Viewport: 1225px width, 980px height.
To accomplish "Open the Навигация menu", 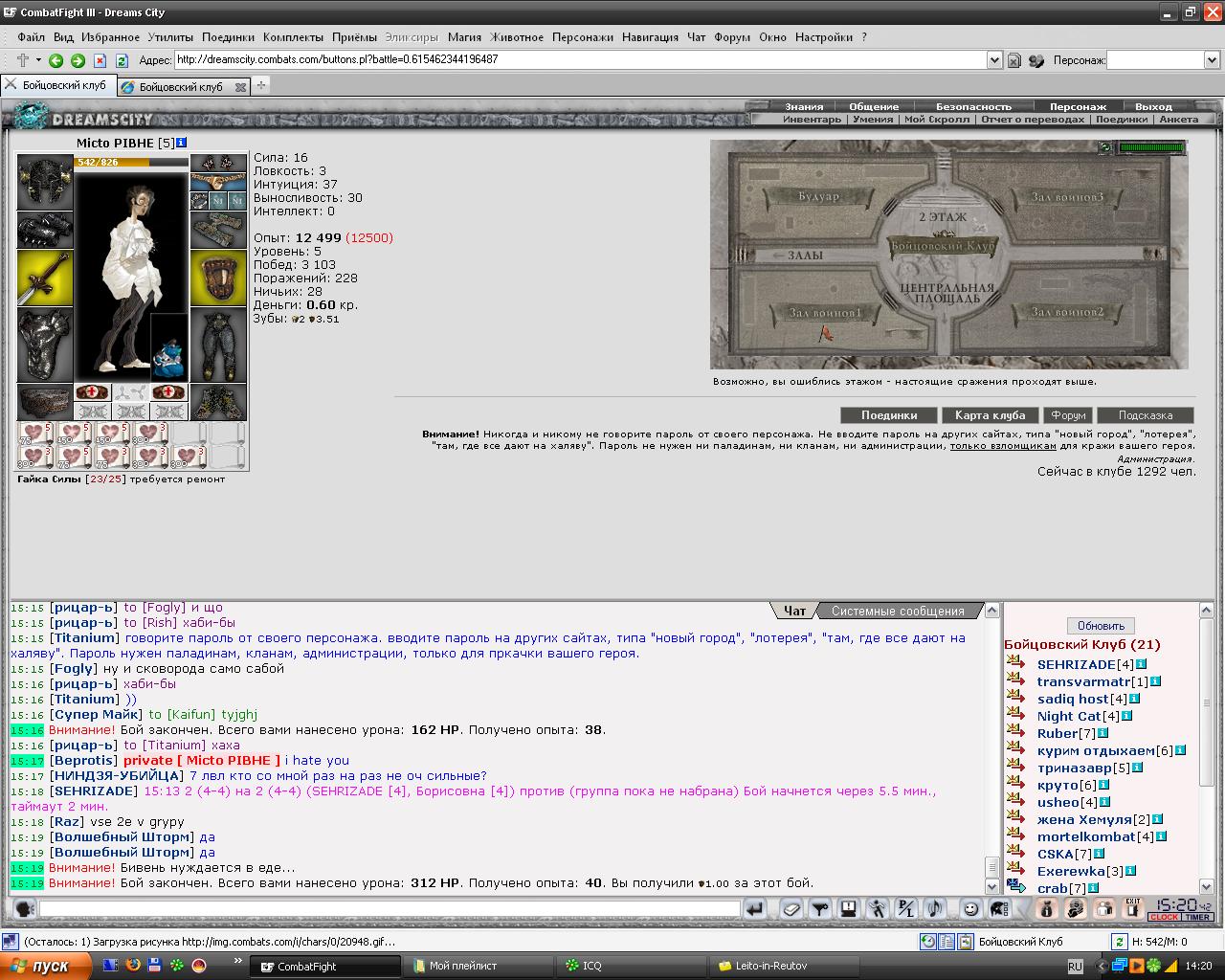I will tap(650, 37).
